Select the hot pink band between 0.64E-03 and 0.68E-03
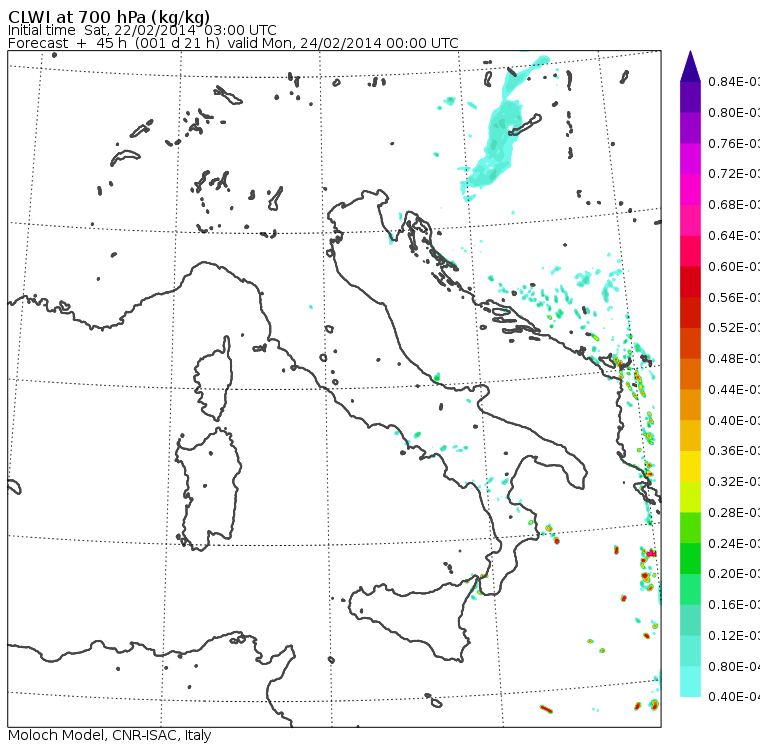The image size is (760, 749). pyautogui.click(x=690, y=220)
